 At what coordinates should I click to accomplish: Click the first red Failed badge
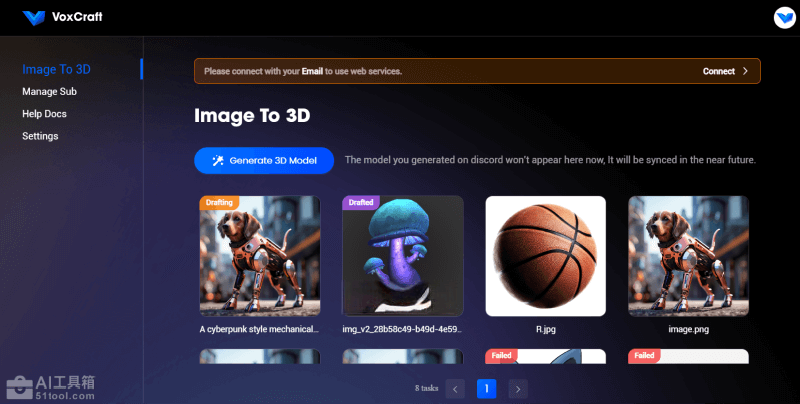[503, 355]
